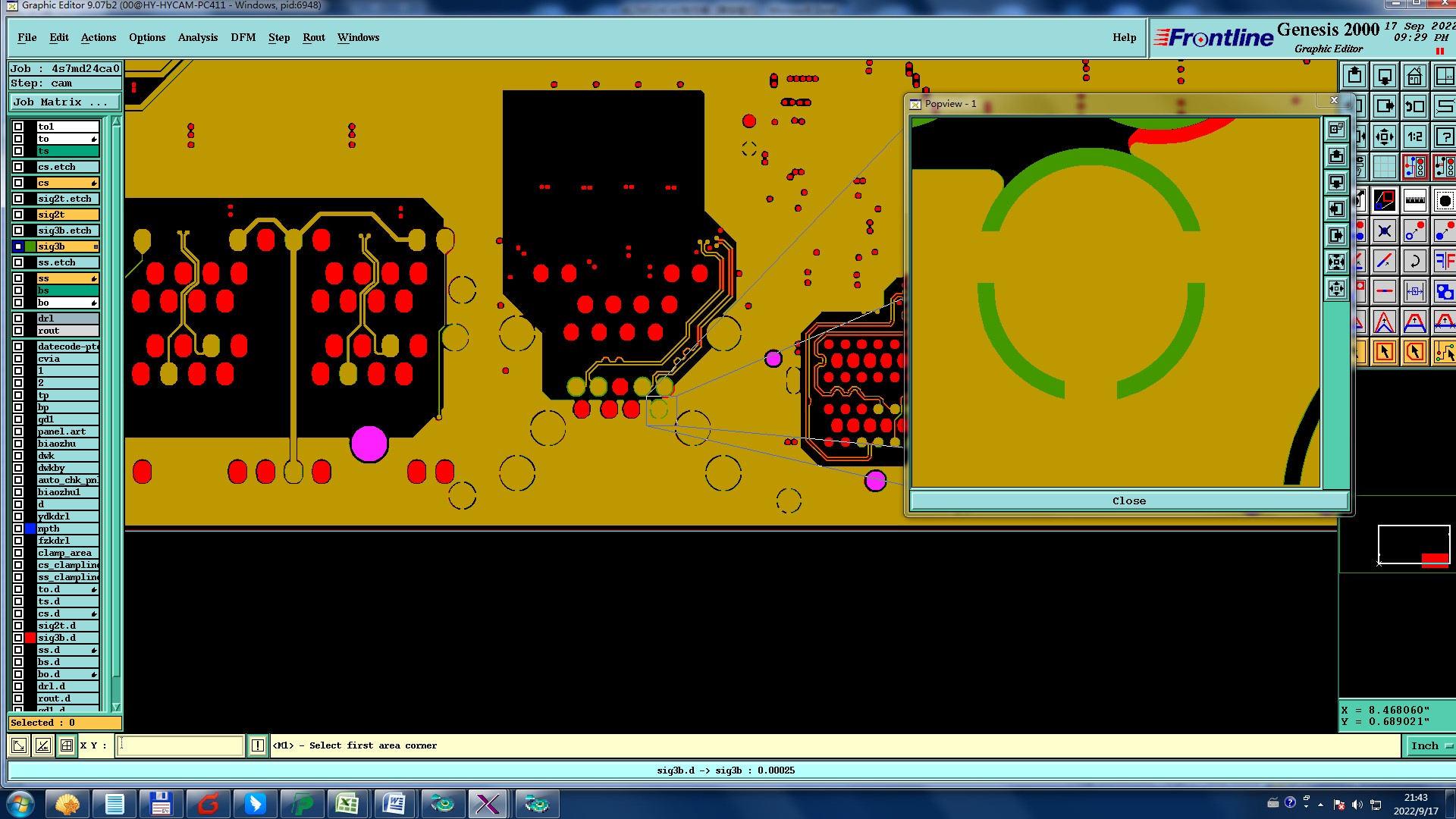Open the question mark help tool icon
The width and height of the screenshot is (1456, 819).
point(1444,137)
